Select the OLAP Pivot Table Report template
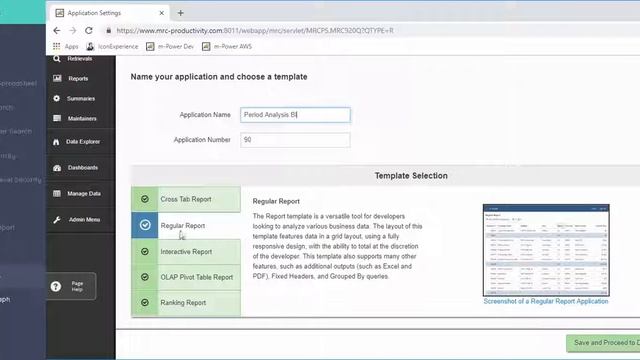640x360 pixels. [186, 277]
